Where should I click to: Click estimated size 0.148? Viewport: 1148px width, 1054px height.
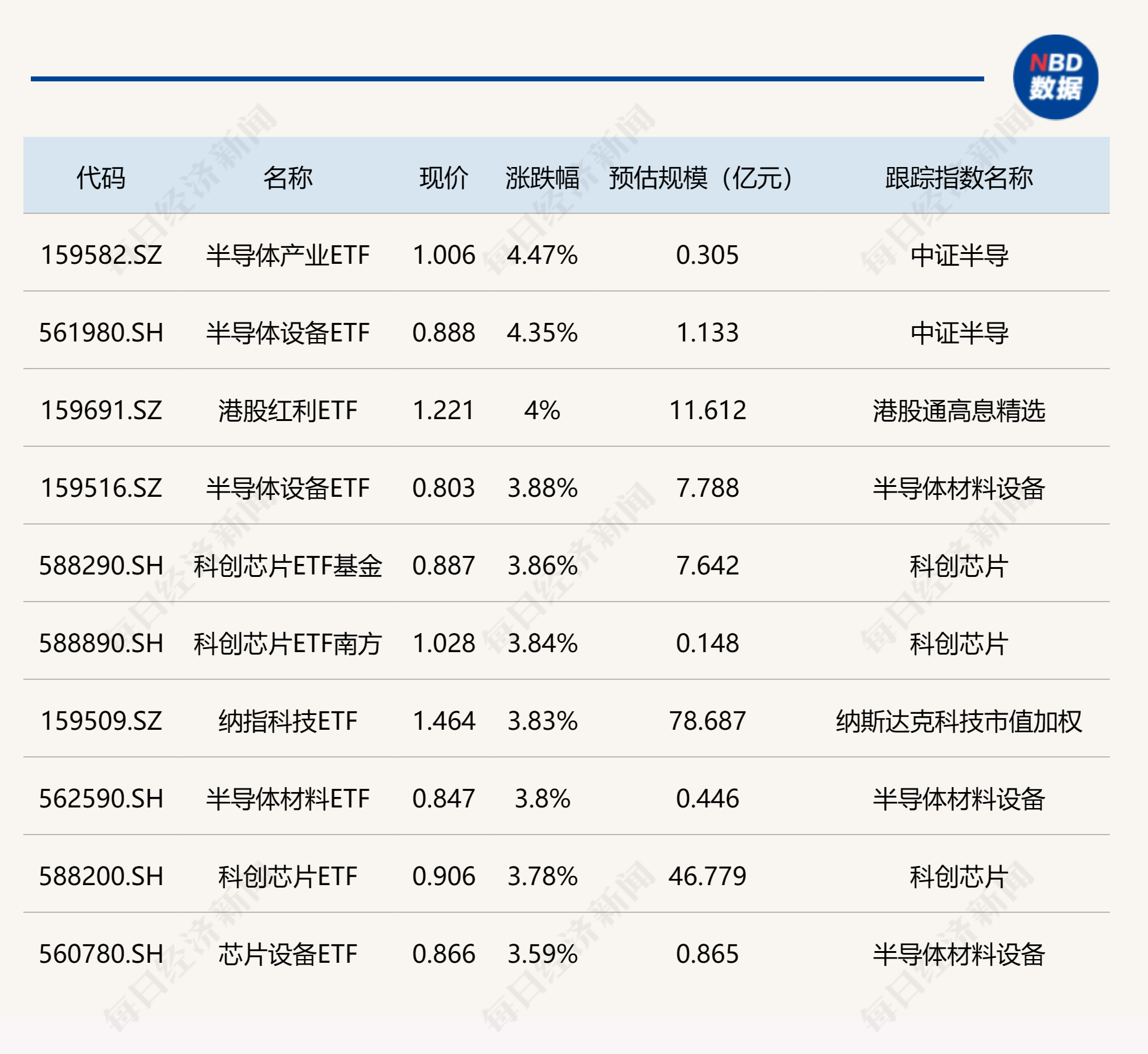(x=707, y=643)
